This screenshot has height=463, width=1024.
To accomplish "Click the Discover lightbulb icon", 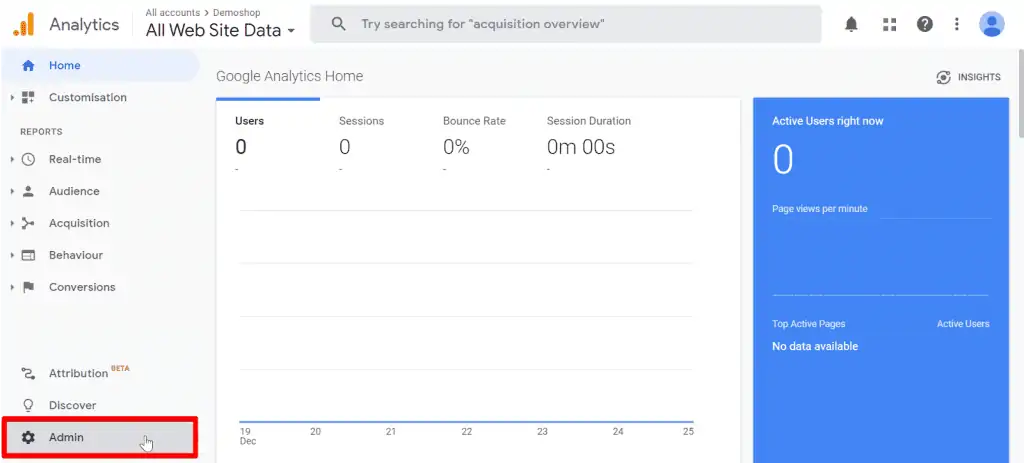I will point(28,406).
